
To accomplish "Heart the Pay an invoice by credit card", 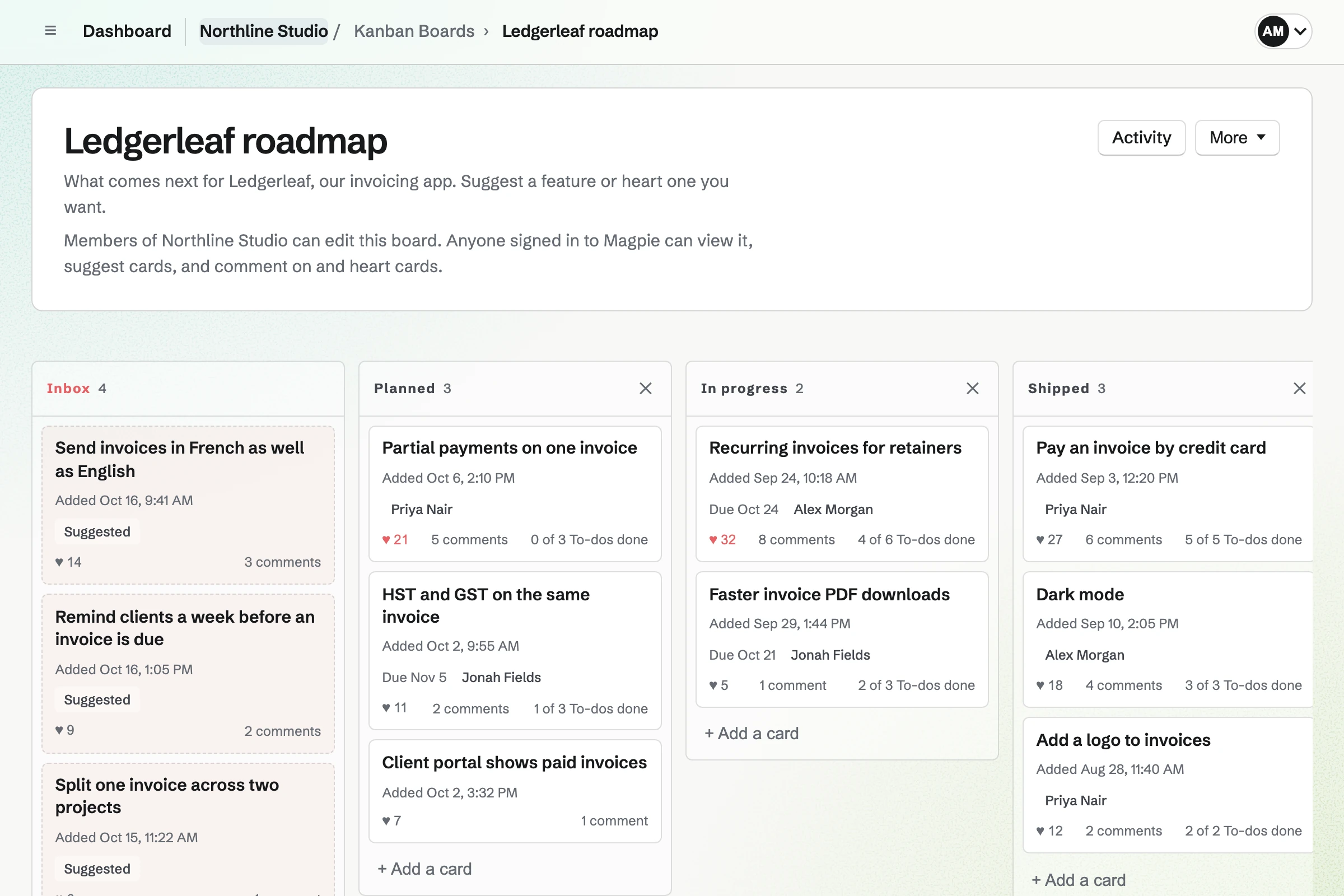I will 1049,539.
